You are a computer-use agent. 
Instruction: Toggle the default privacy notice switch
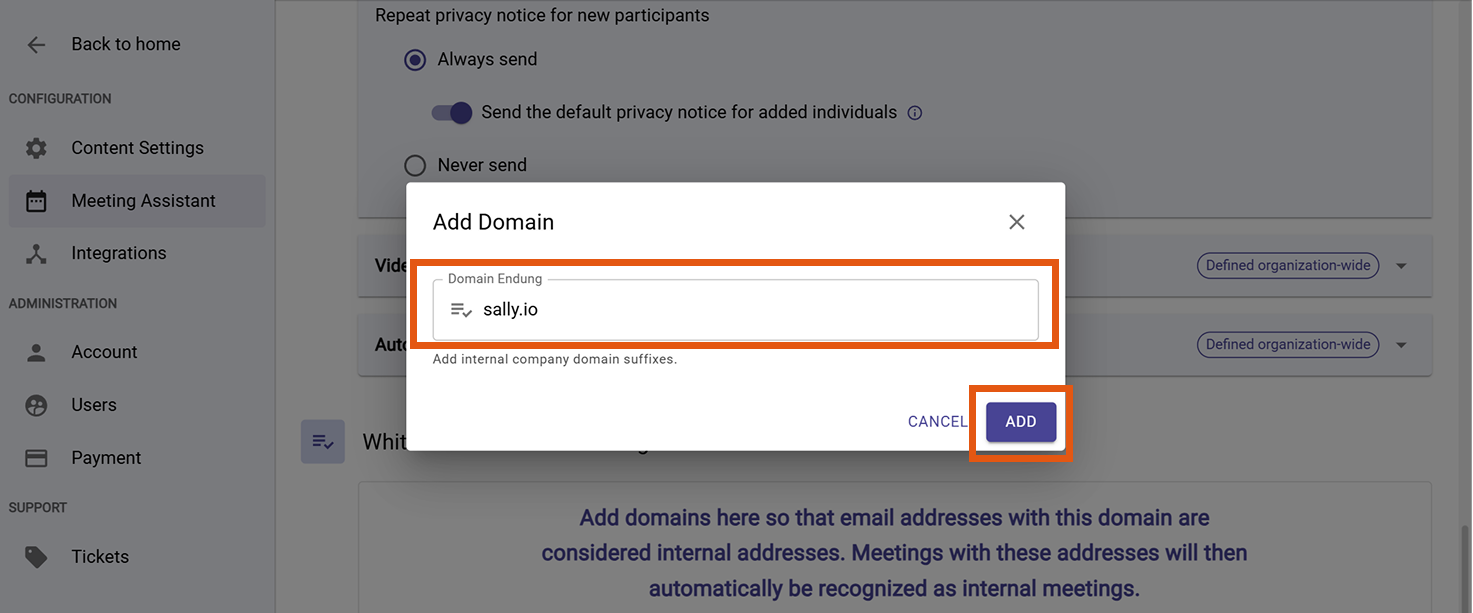(x=452, y=113)
